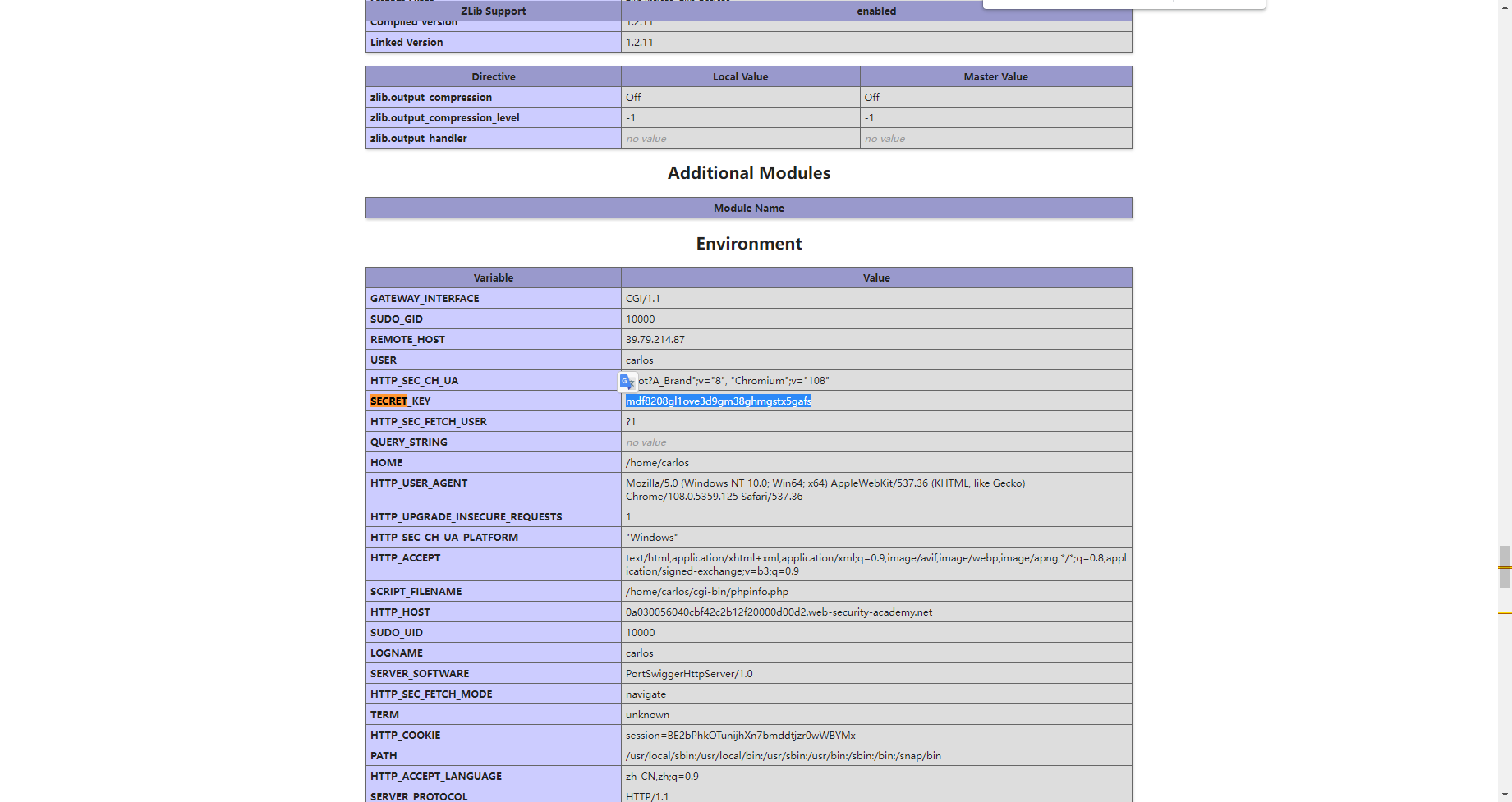Click the GATEWAY_INTERFACE variable cell
Viewport: 1512px width, 802px height.
(x=494, y=299)
